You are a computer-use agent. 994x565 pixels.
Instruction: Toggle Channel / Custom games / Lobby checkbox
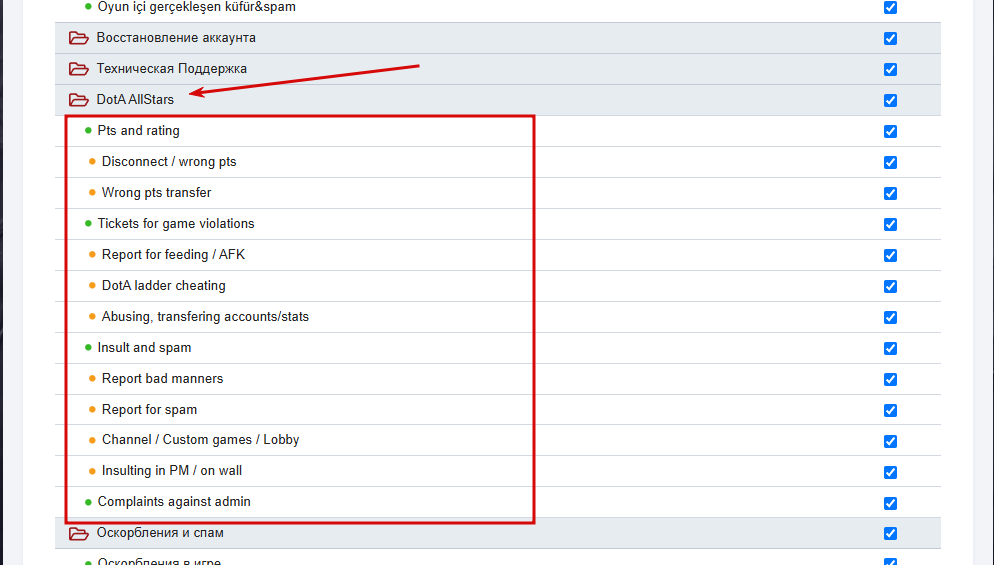[890, 441]
